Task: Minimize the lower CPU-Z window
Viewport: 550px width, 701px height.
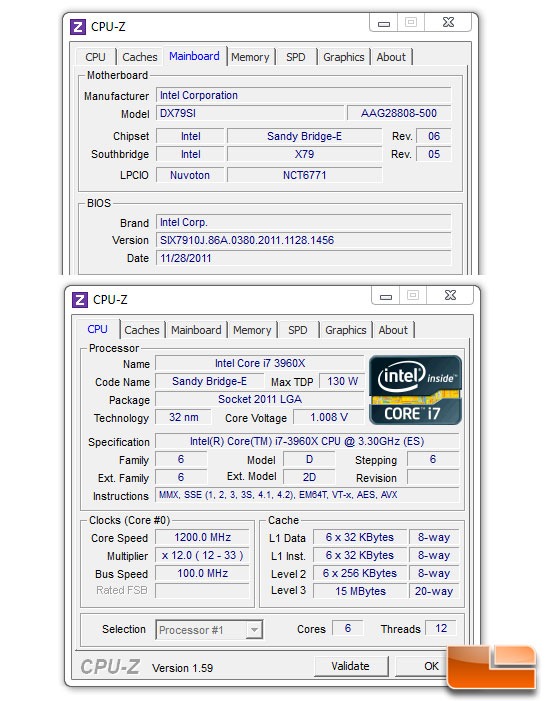Action: tap(386, 296)
